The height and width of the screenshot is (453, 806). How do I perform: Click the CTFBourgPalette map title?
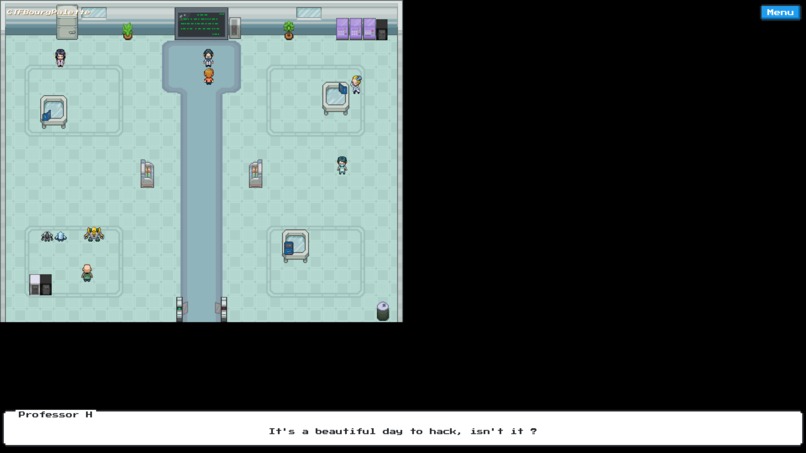click(x=48, y=12)
